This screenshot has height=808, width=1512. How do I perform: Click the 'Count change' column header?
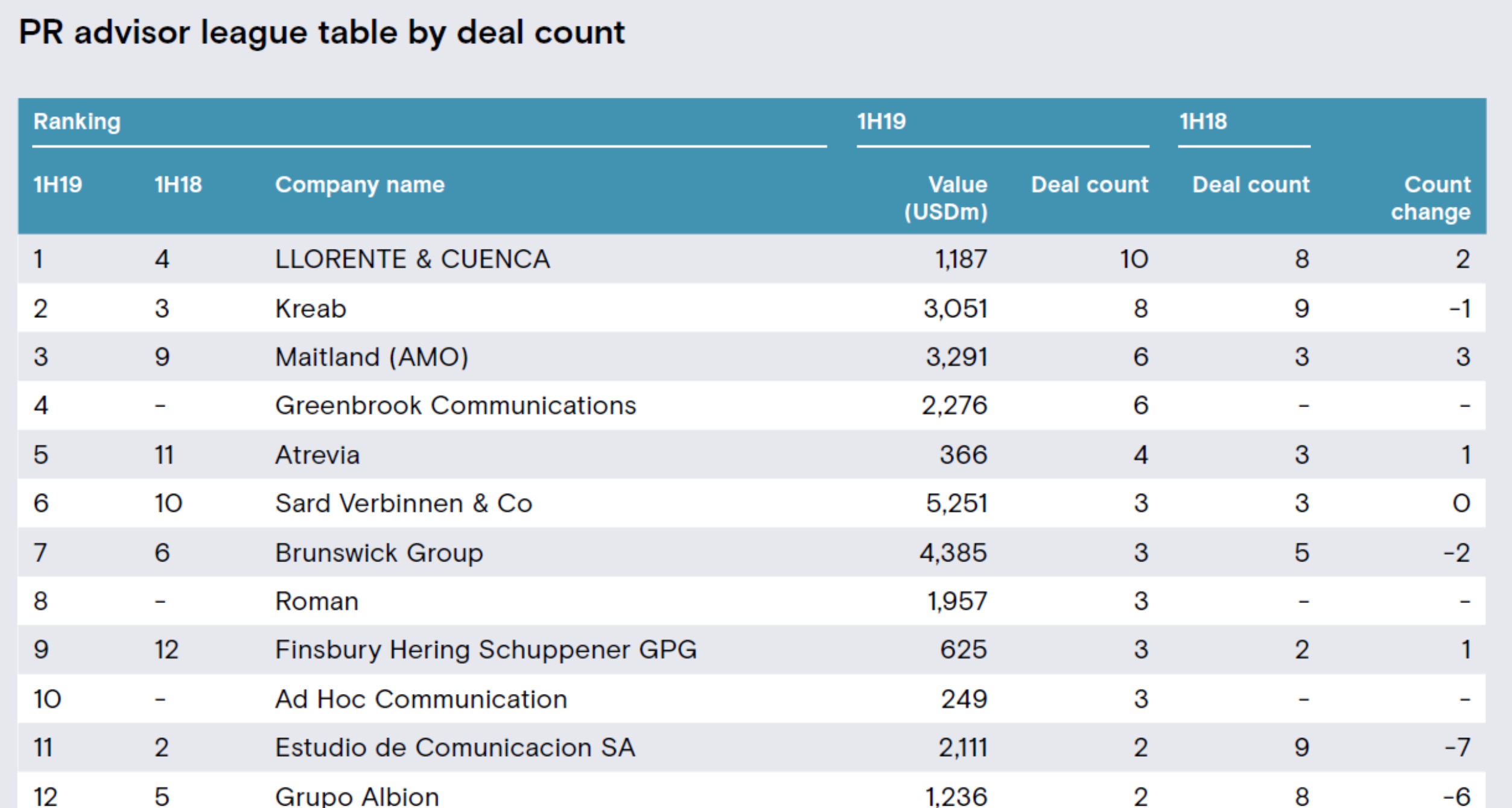(x=1431, y=198)
